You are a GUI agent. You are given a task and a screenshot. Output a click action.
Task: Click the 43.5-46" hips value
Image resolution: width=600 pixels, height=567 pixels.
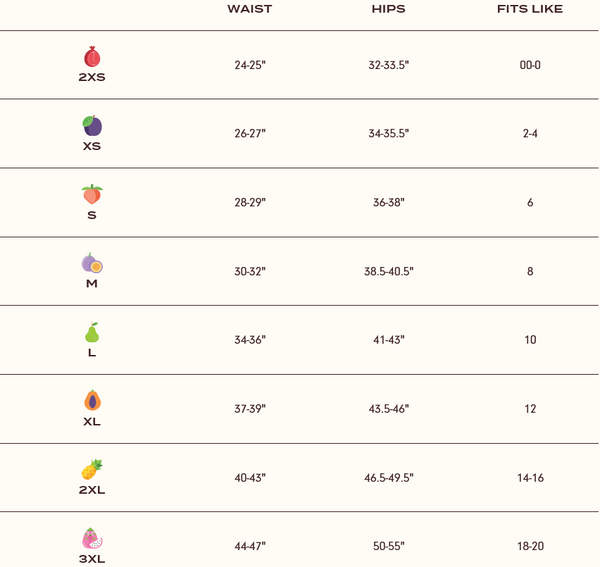(388, 409)
